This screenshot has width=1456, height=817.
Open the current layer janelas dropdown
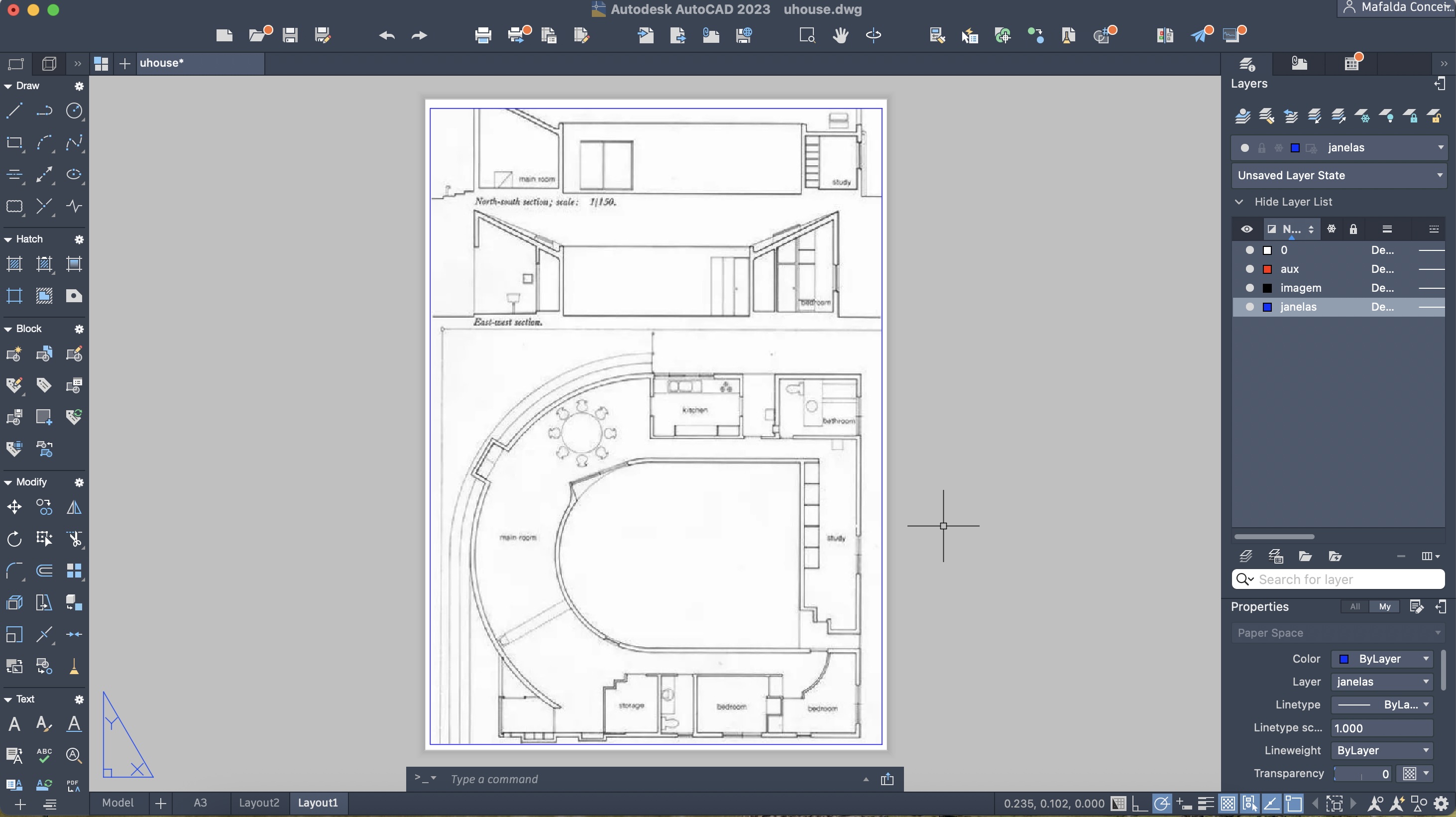coord(1440,147)
